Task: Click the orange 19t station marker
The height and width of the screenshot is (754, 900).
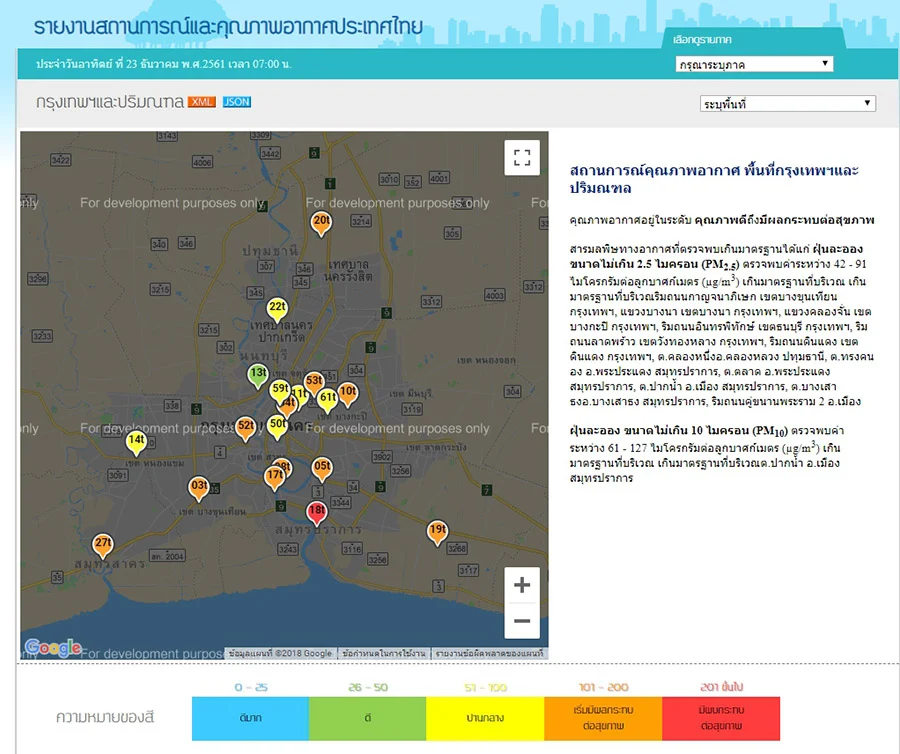Action: [437, 532]
